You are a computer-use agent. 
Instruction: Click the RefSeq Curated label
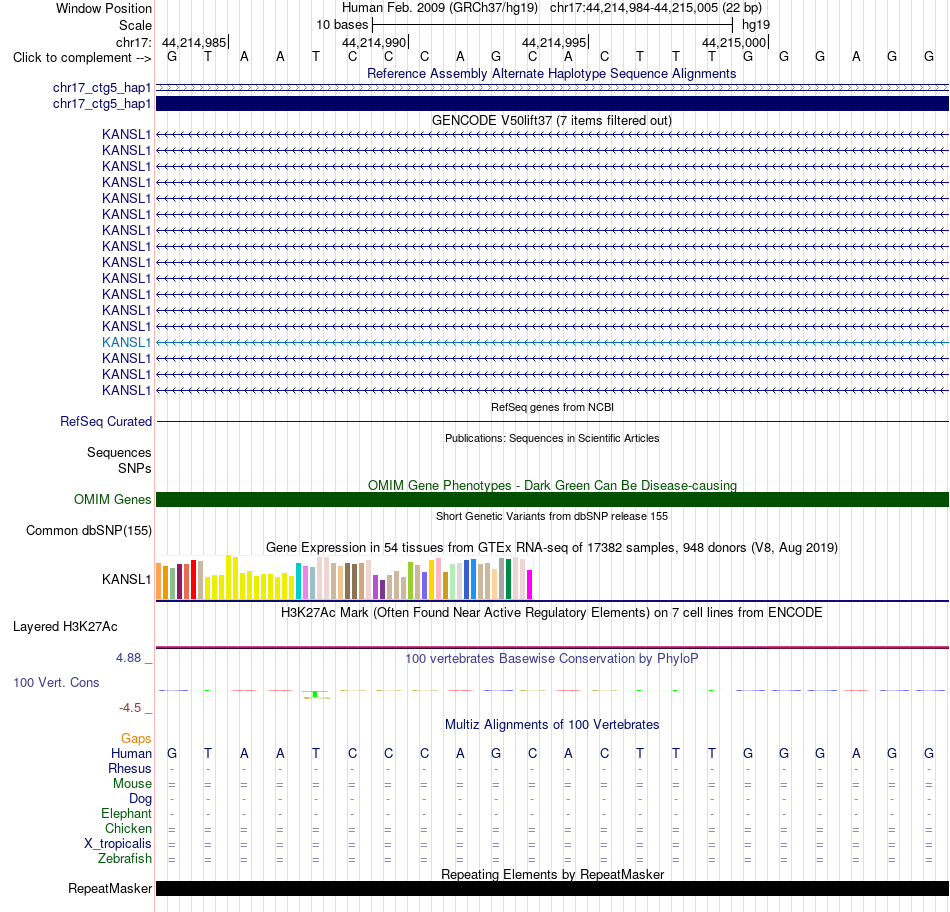click(x=106, y=421)
